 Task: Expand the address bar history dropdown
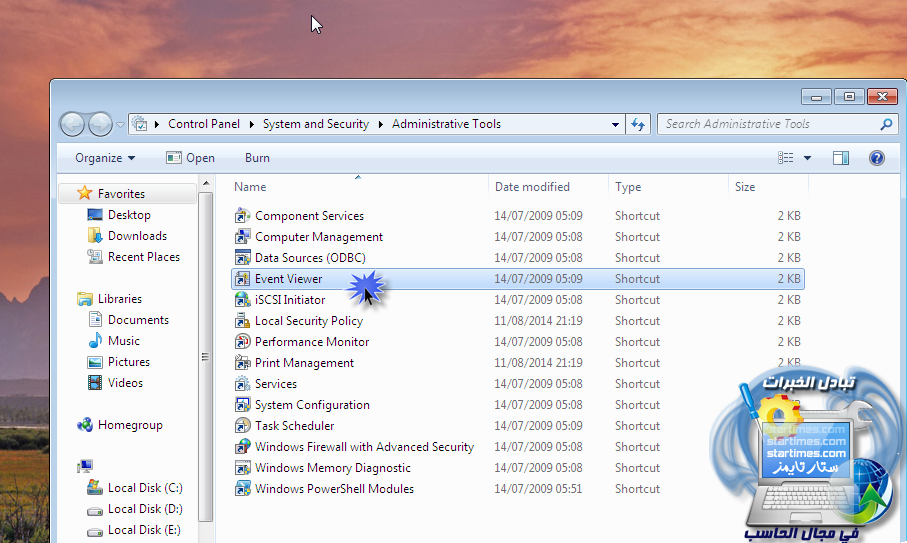[x=616, y=124]
